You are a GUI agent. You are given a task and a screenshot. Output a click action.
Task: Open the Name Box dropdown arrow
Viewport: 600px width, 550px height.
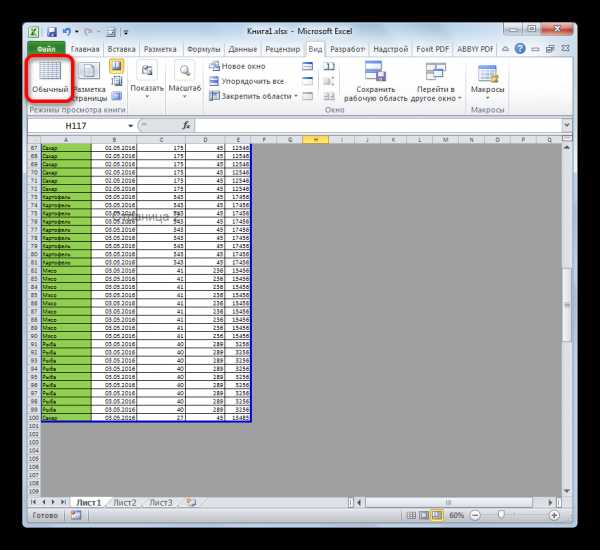click(x=130, y=126)
